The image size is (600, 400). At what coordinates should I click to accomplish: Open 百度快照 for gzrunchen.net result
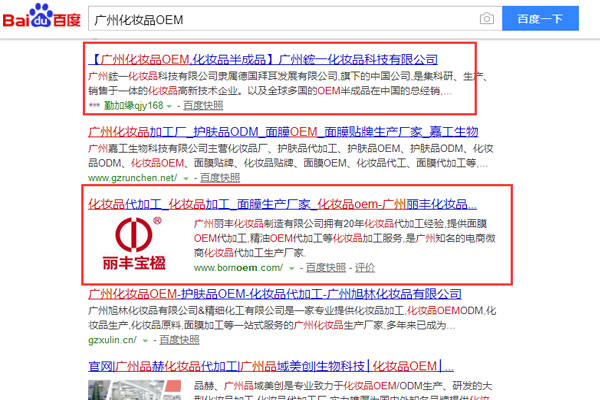220,178
